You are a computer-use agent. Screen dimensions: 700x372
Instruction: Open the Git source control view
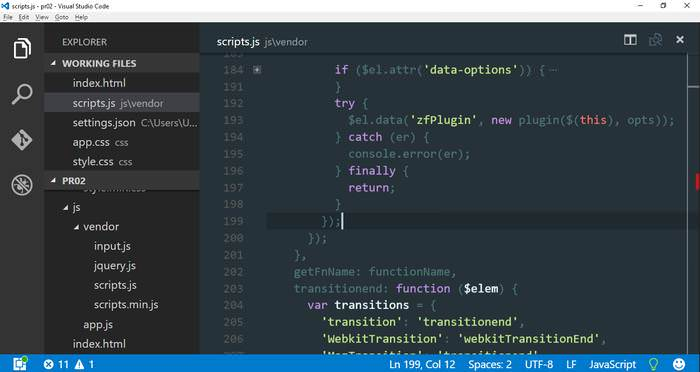(x=22, y=140)
